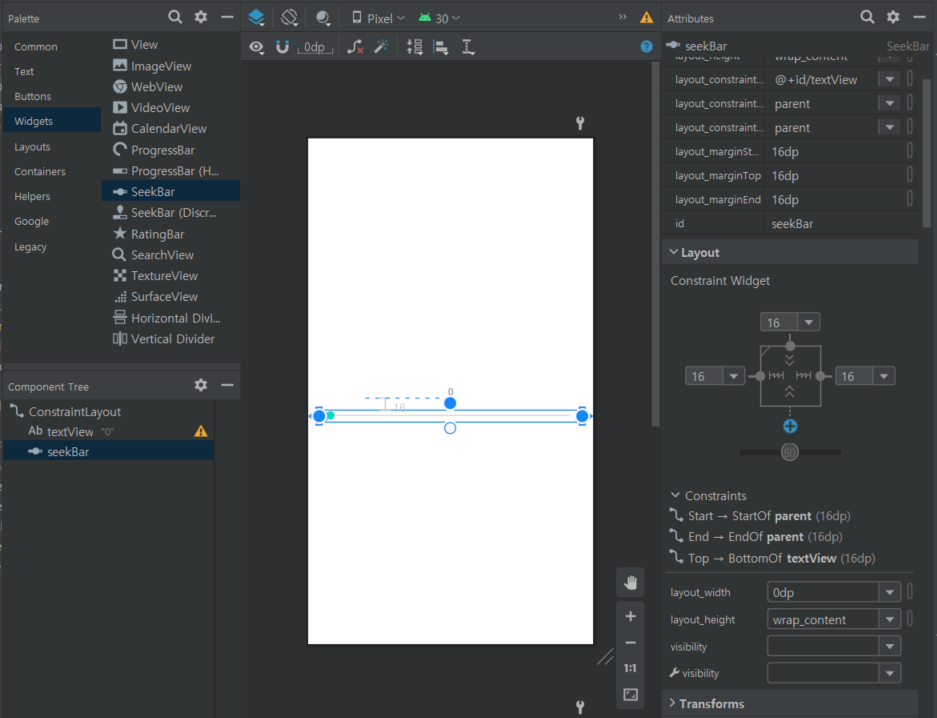The image size is (937, 718).
Task: Click the orientation for preview icon
Action: click(289, 17)
